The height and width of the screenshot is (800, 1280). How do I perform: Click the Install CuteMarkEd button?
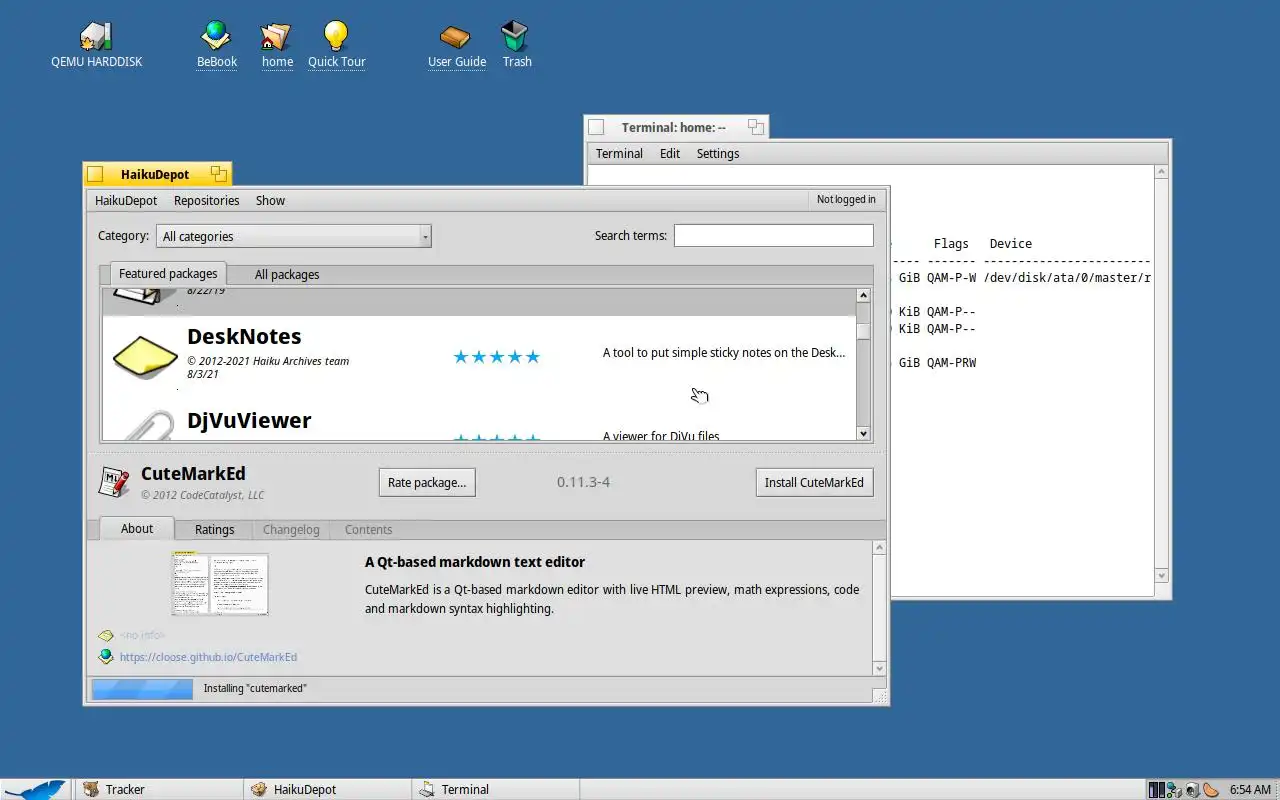coord(814,482)
